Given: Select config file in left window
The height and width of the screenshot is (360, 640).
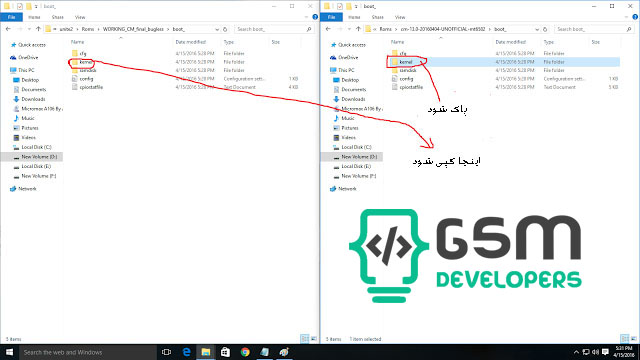Looking at the screenshot, I should point(82,79).
